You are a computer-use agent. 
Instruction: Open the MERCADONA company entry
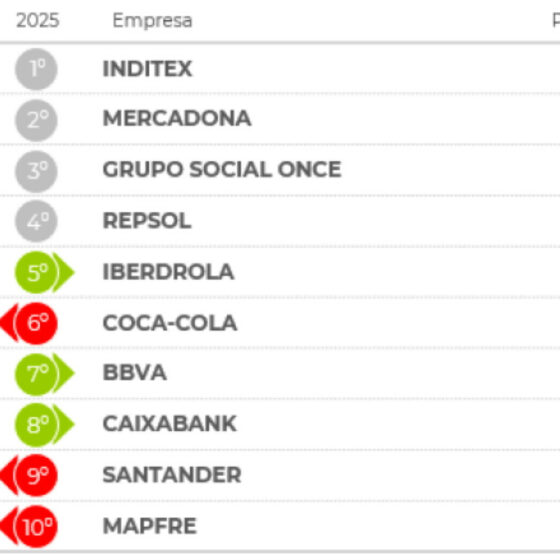click(177, 118)
